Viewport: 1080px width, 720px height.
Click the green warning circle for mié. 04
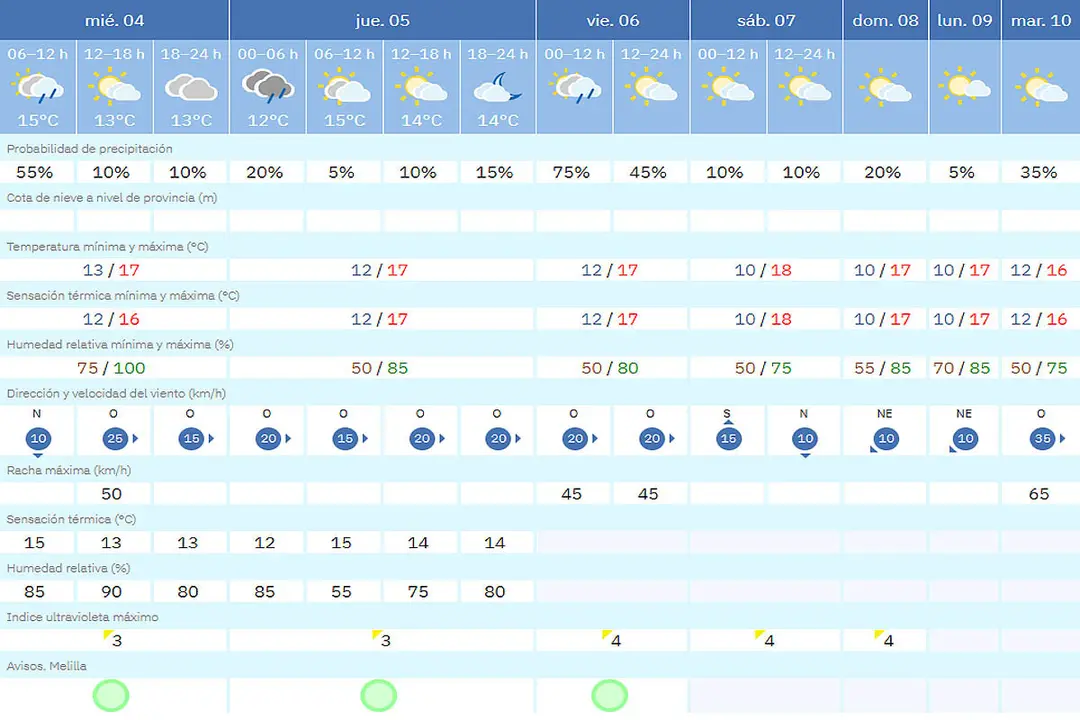click(111, 695)
